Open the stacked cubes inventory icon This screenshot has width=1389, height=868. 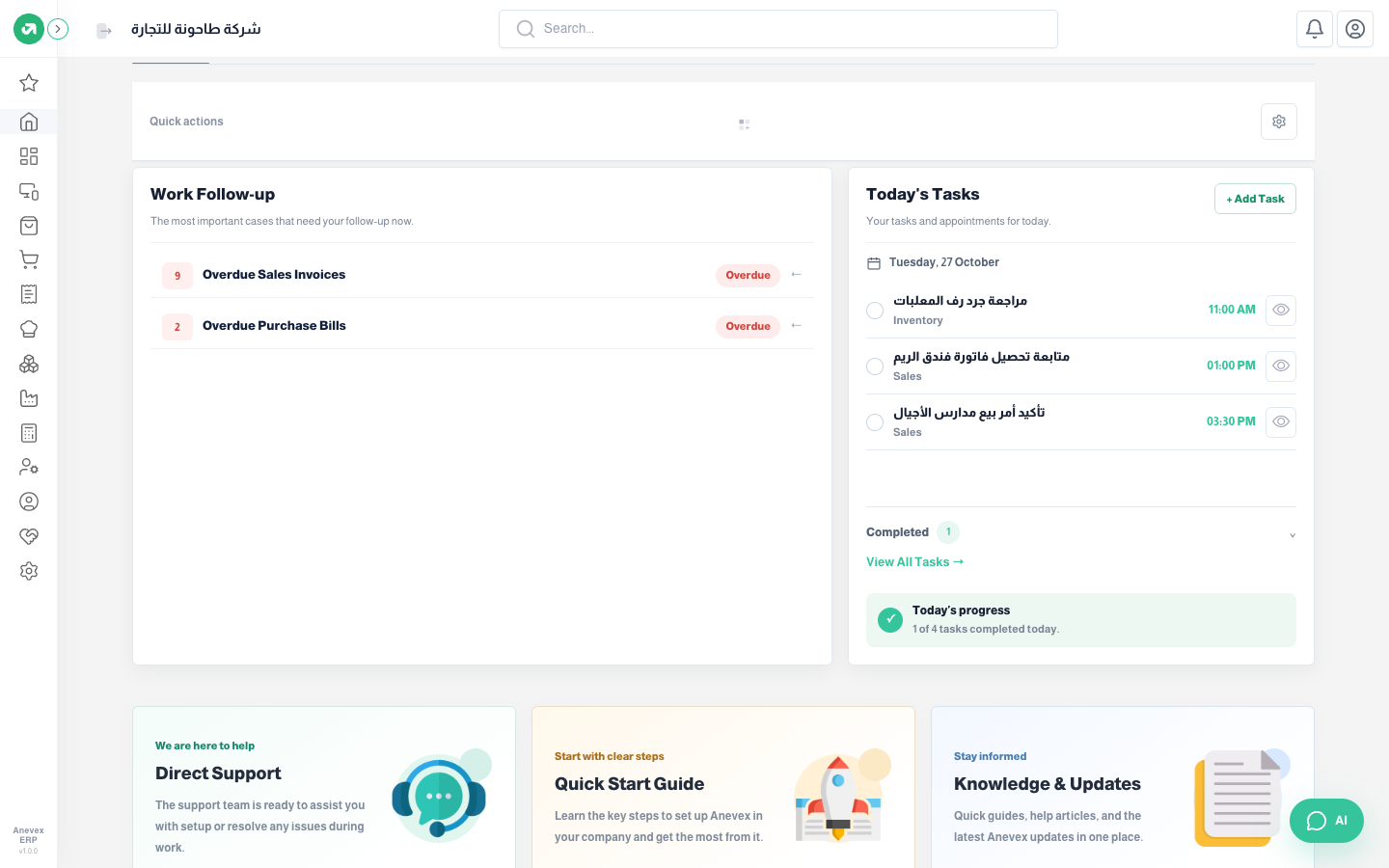pos(29,364)
